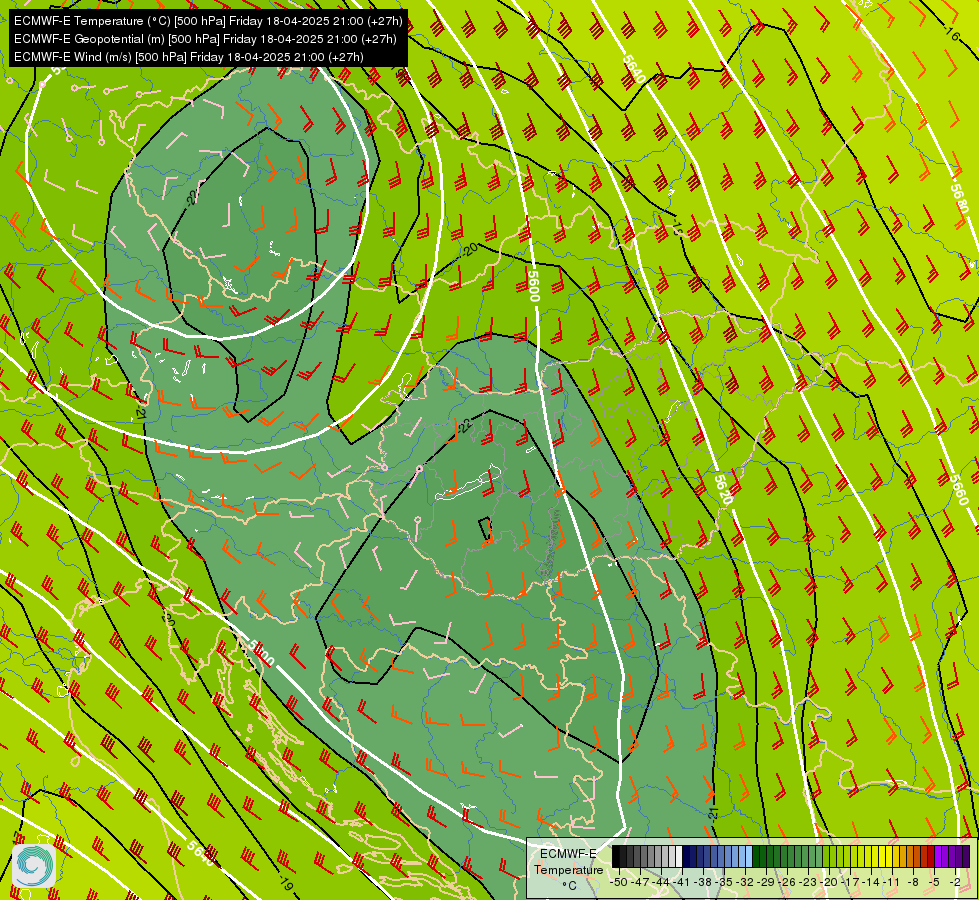Click the 5620 geopotential contour label
This screenshot has height=900, width=979.
click(722, 489)
